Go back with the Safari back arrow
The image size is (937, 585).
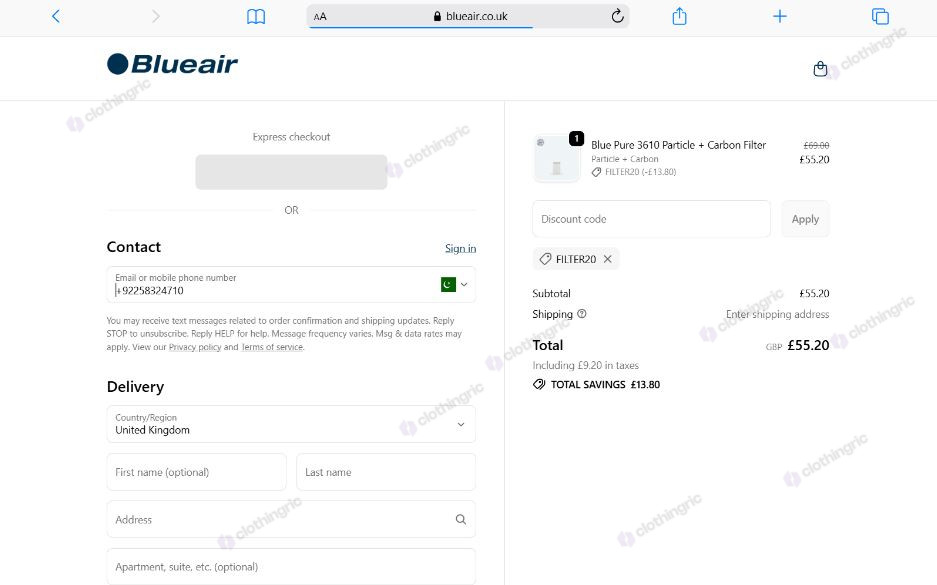[56, 16]
